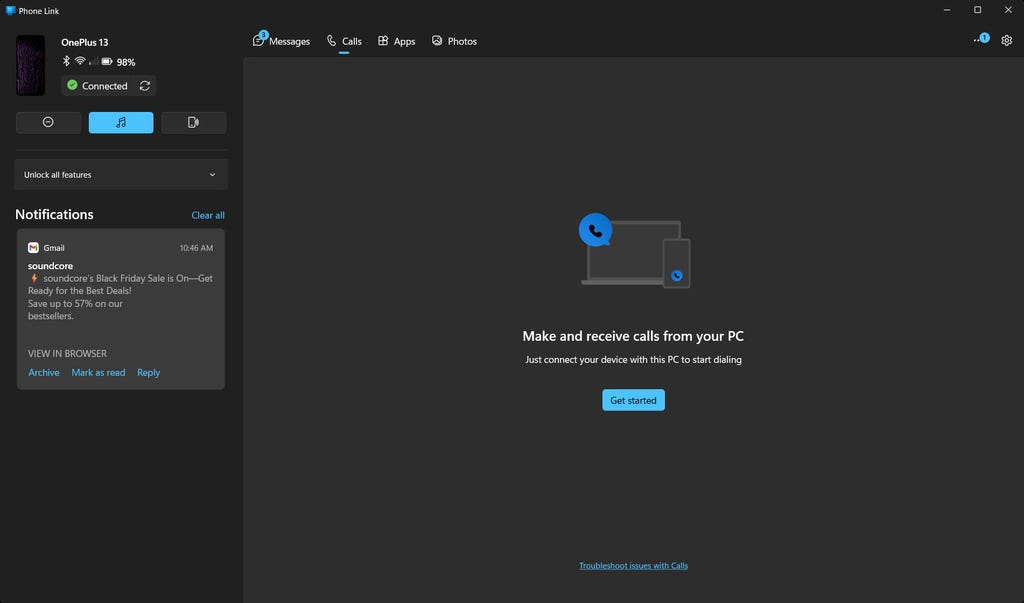Click the battery level icon
The width and height of the screenshot is (1024, 603).
coord(107,62)
